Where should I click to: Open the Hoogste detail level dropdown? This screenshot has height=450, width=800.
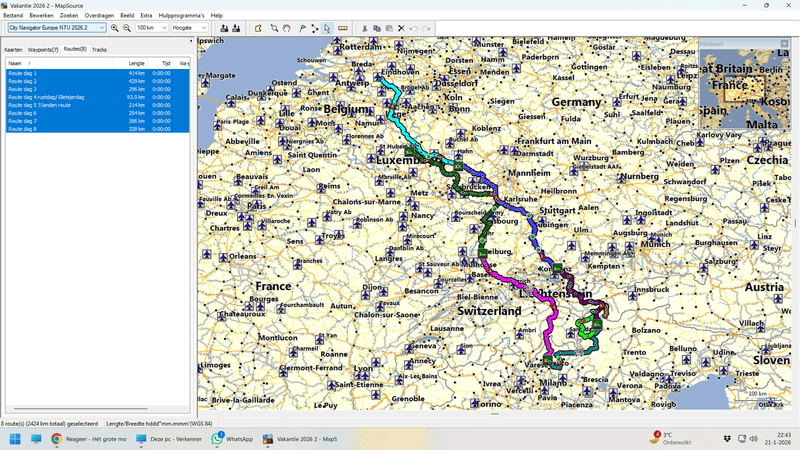click(x=190, y=28)
